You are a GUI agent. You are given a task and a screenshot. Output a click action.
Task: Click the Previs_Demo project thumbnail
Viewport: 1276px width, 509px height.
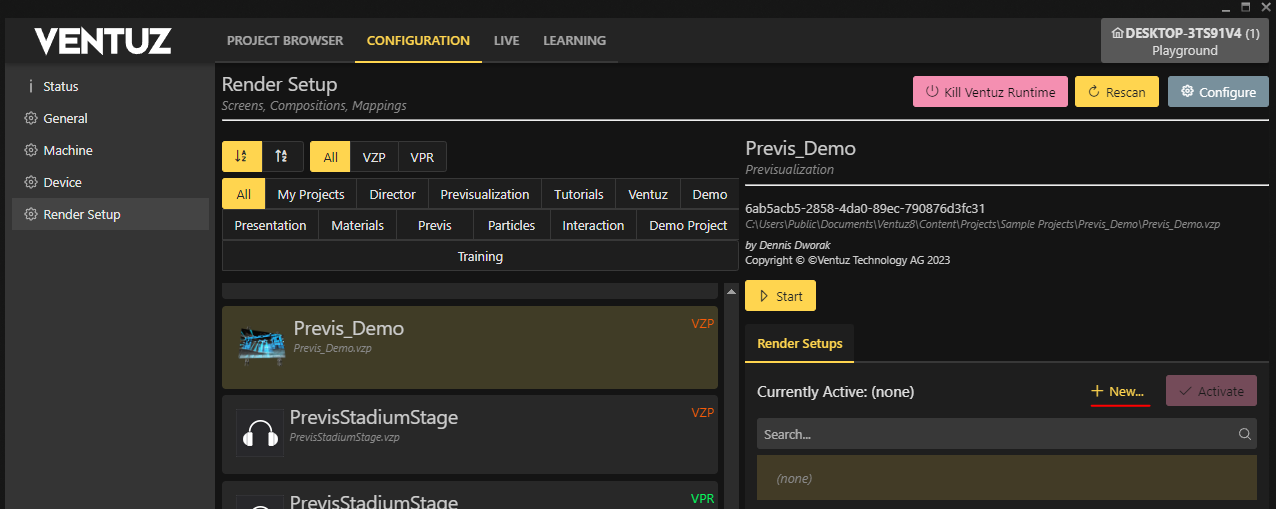262,344
